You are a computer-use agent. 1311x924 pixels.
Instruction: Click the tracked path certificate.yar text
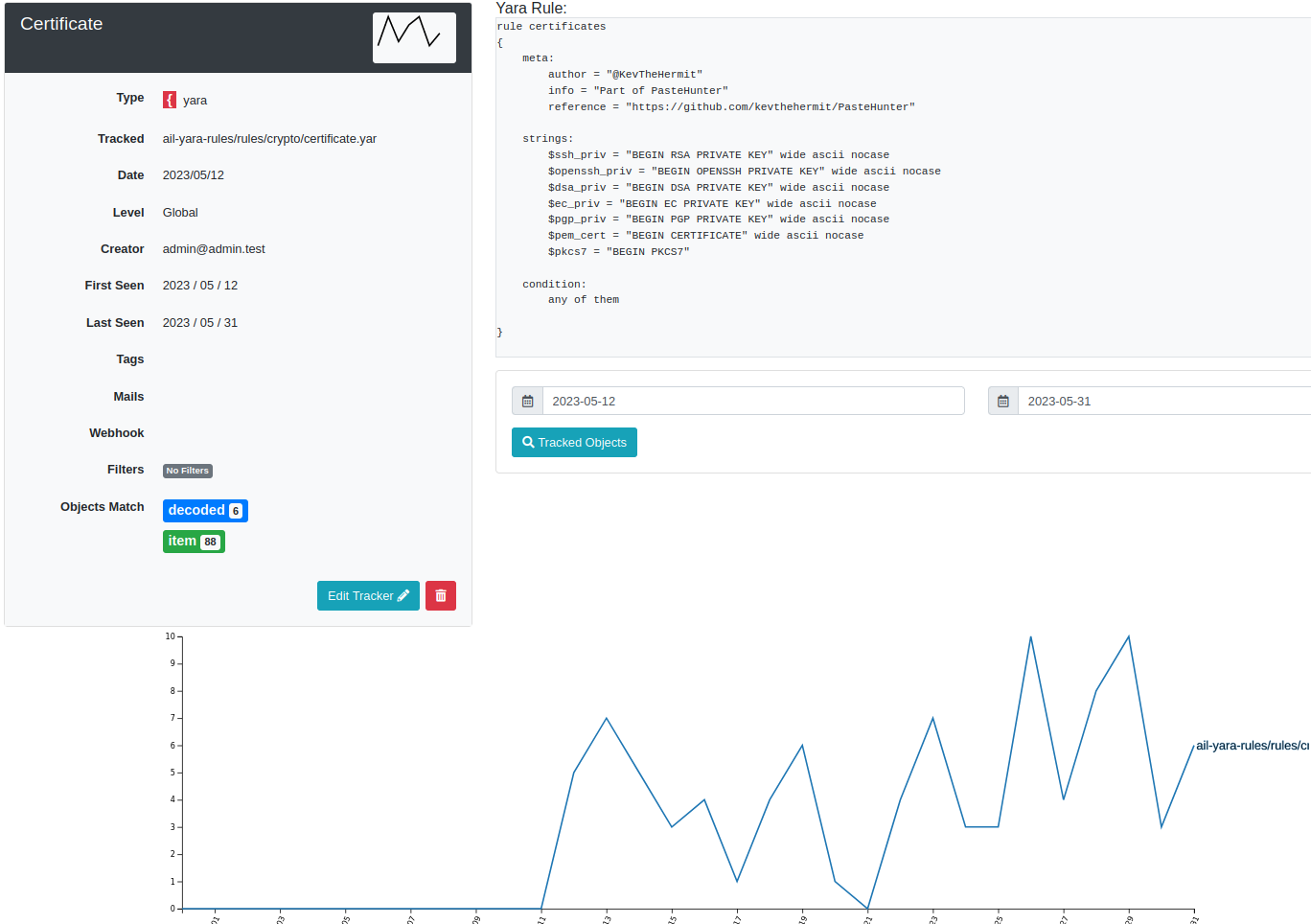pos(269,139)
